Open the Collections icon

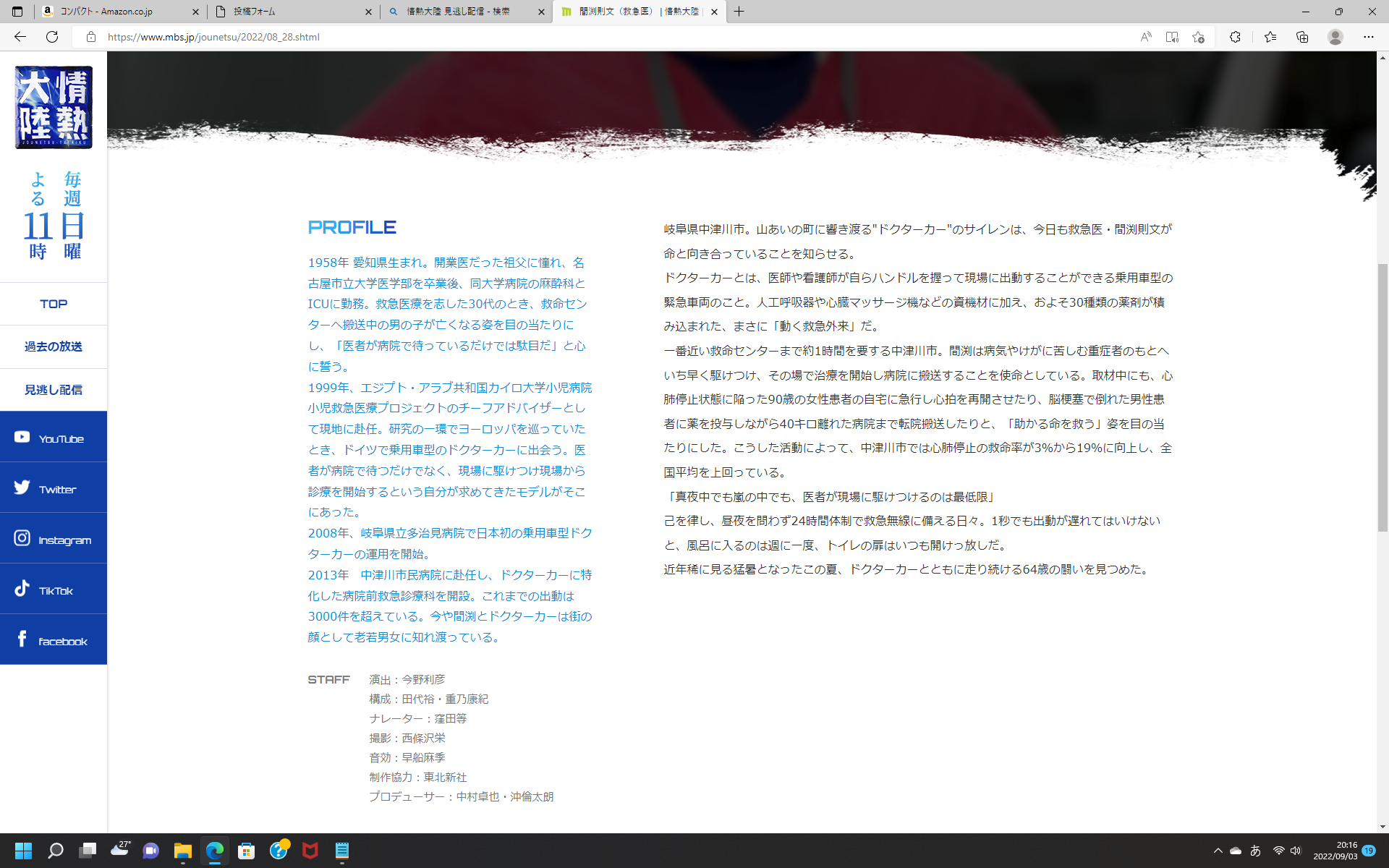tap(1302, 37)
